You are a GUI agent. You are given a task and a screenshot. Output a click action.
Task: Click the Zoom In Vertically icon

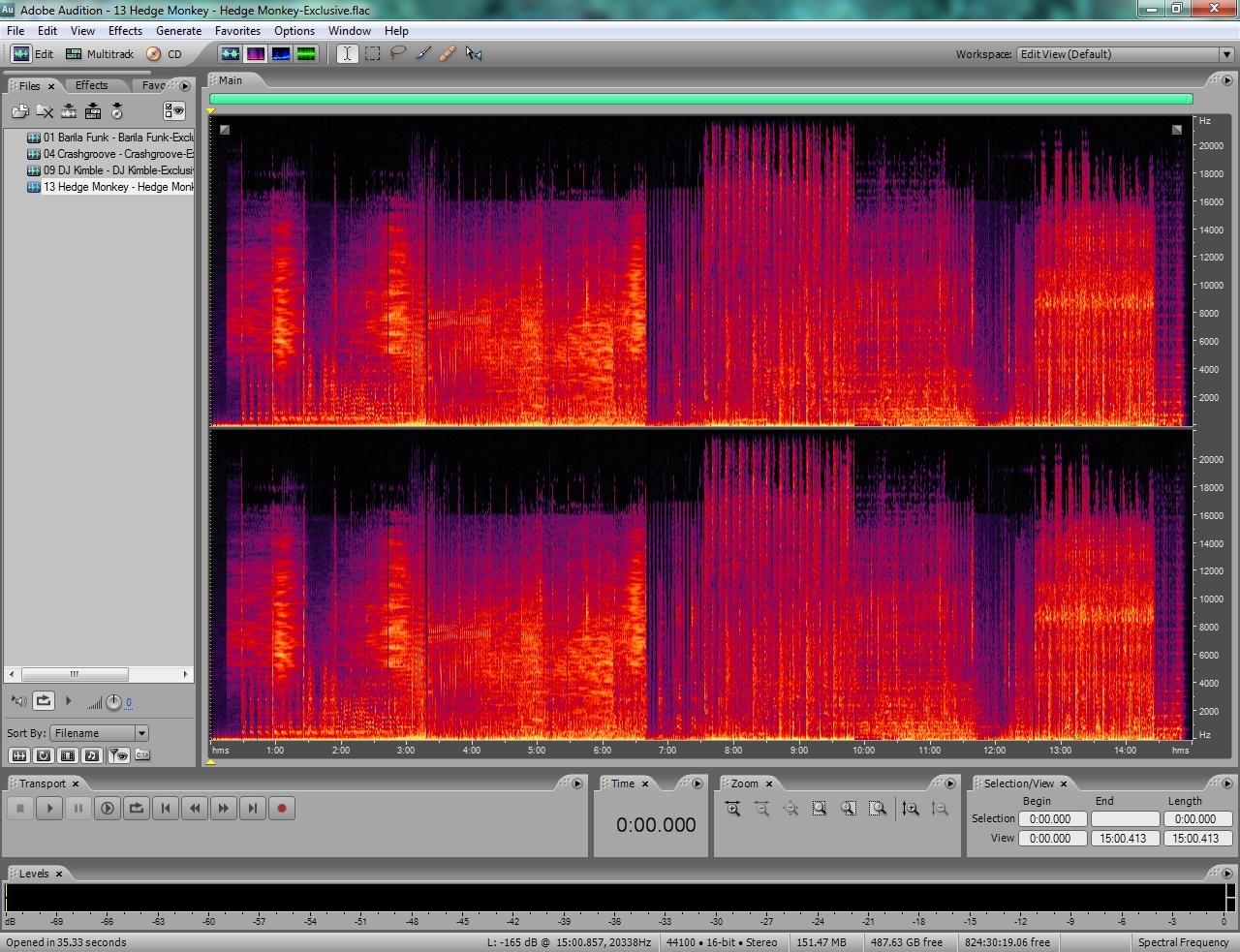(910, 809)
